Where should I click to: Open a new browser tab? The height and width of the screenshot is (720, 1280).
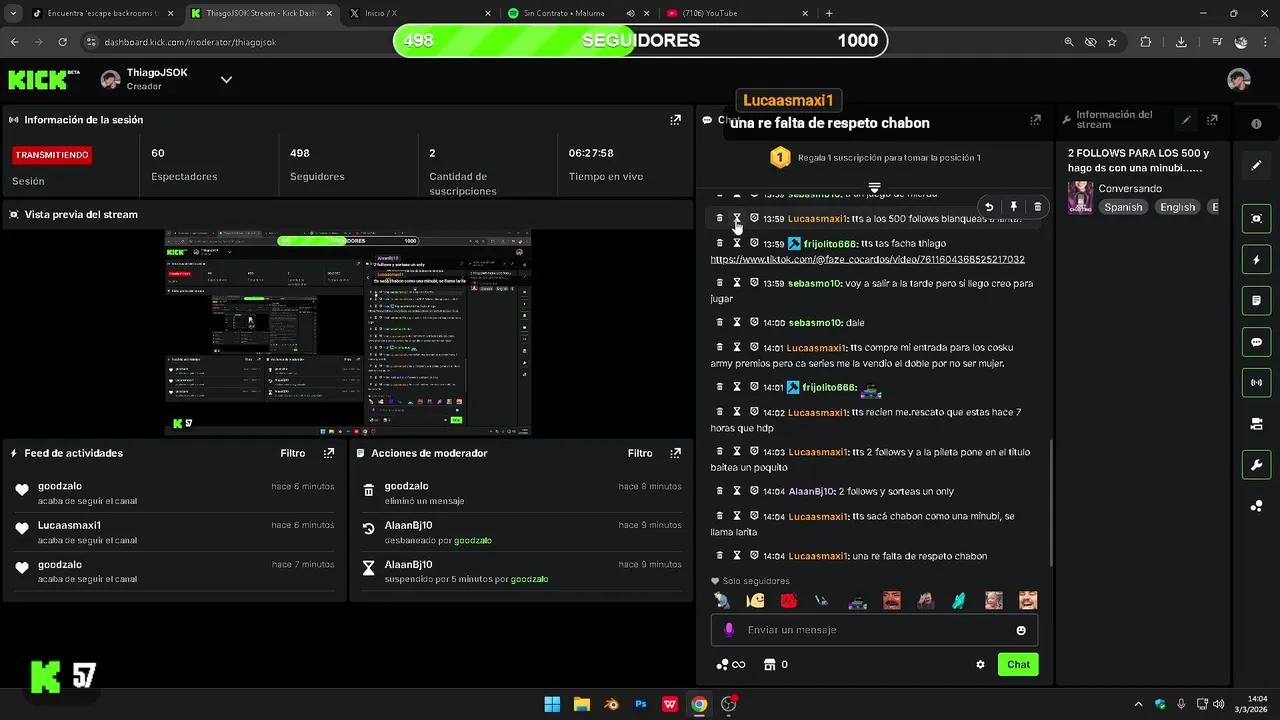tap(829, 13)
